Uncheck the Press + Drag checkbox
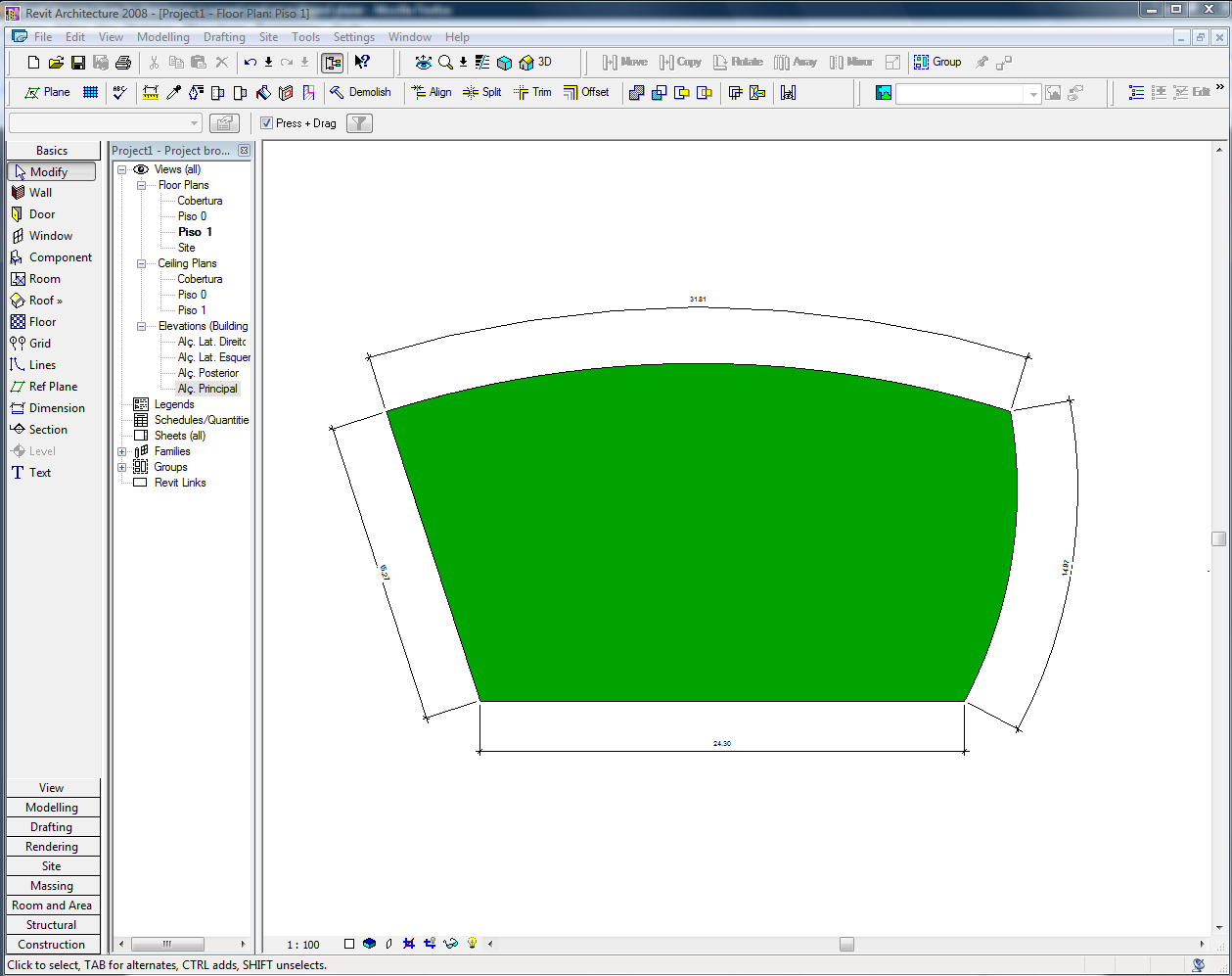Image resolution: width=1232 pixels, height=976 pixels. [x=266, y=123]
